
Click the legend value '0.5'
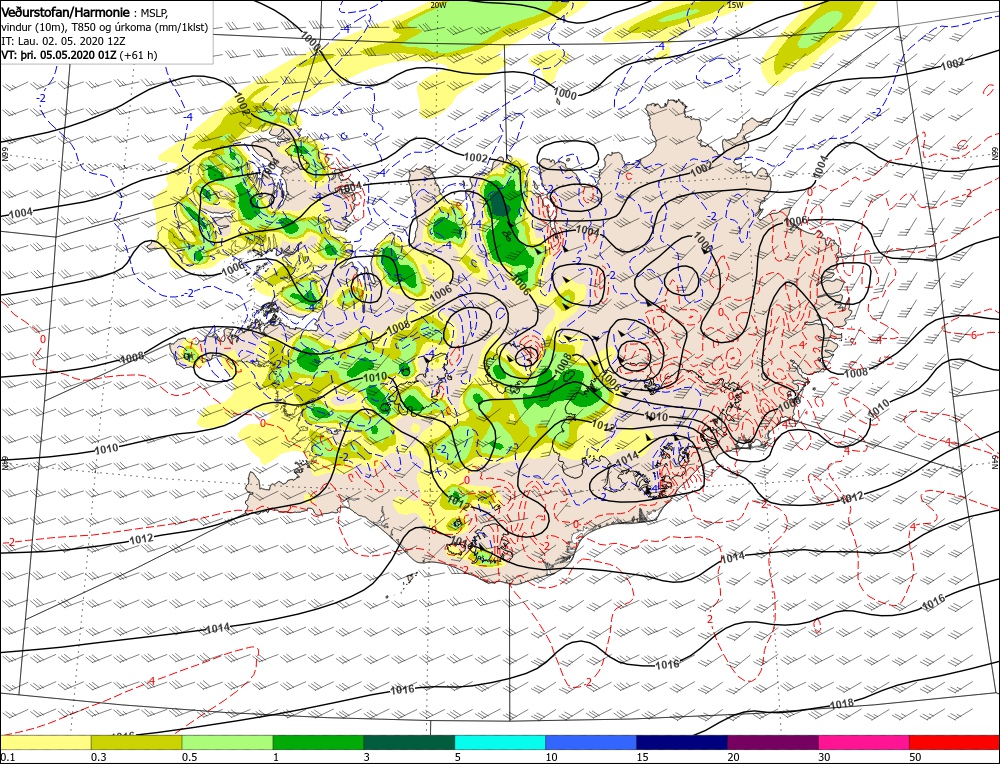point(189,757)
